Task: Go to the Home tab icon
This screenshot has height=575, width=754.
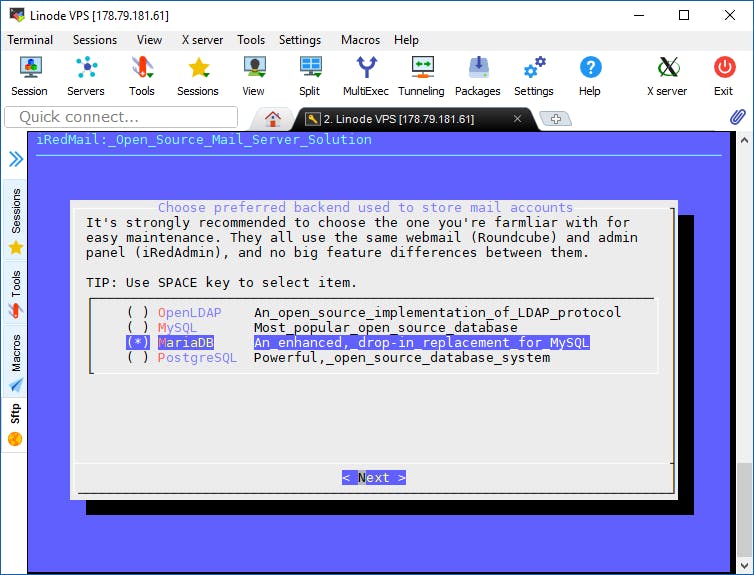Action: [x=273, y=119]
